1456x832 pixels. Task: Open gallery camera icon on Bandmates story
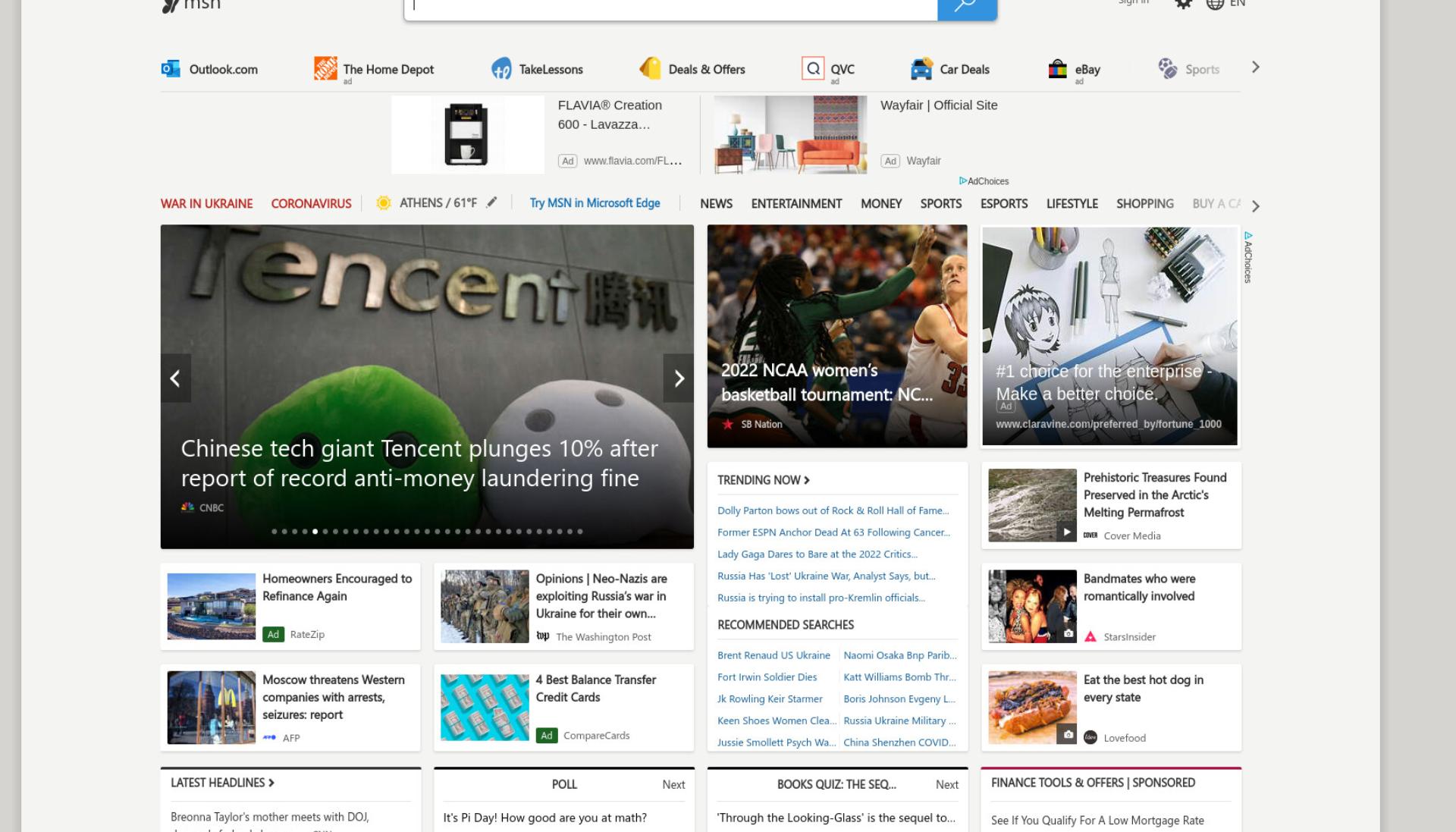[1068, 633]
